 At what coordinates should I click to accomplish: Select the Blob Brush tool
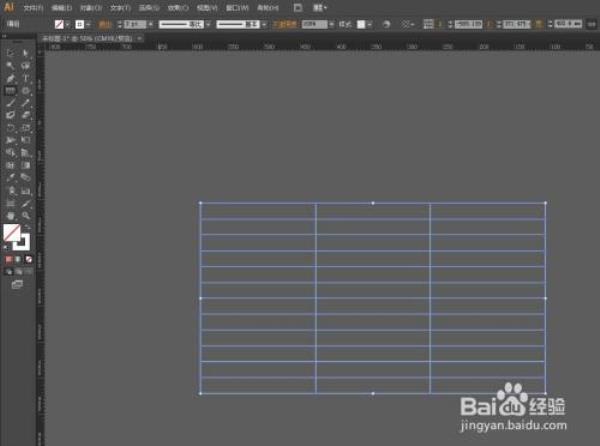pos(10,115)
